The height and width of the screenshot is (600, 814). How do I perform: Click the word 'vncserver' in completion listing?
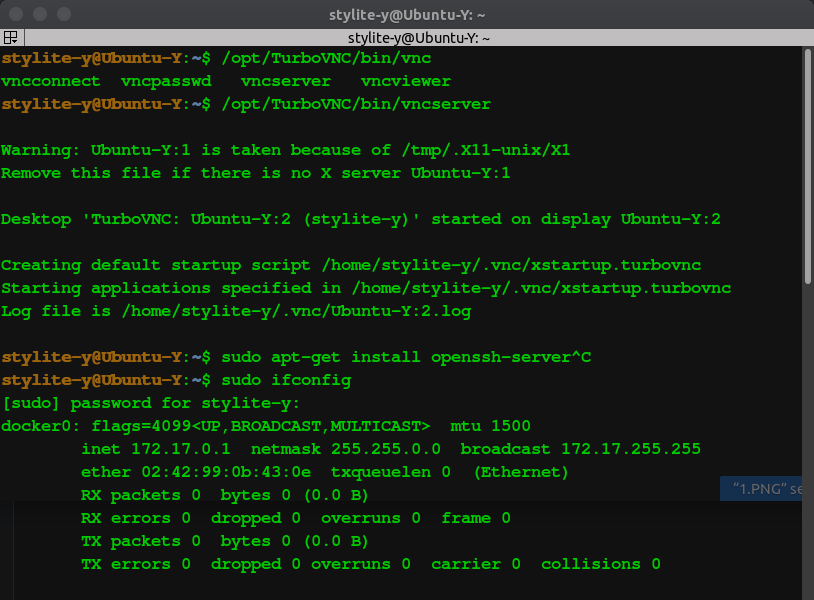click(x=286, y=81)
